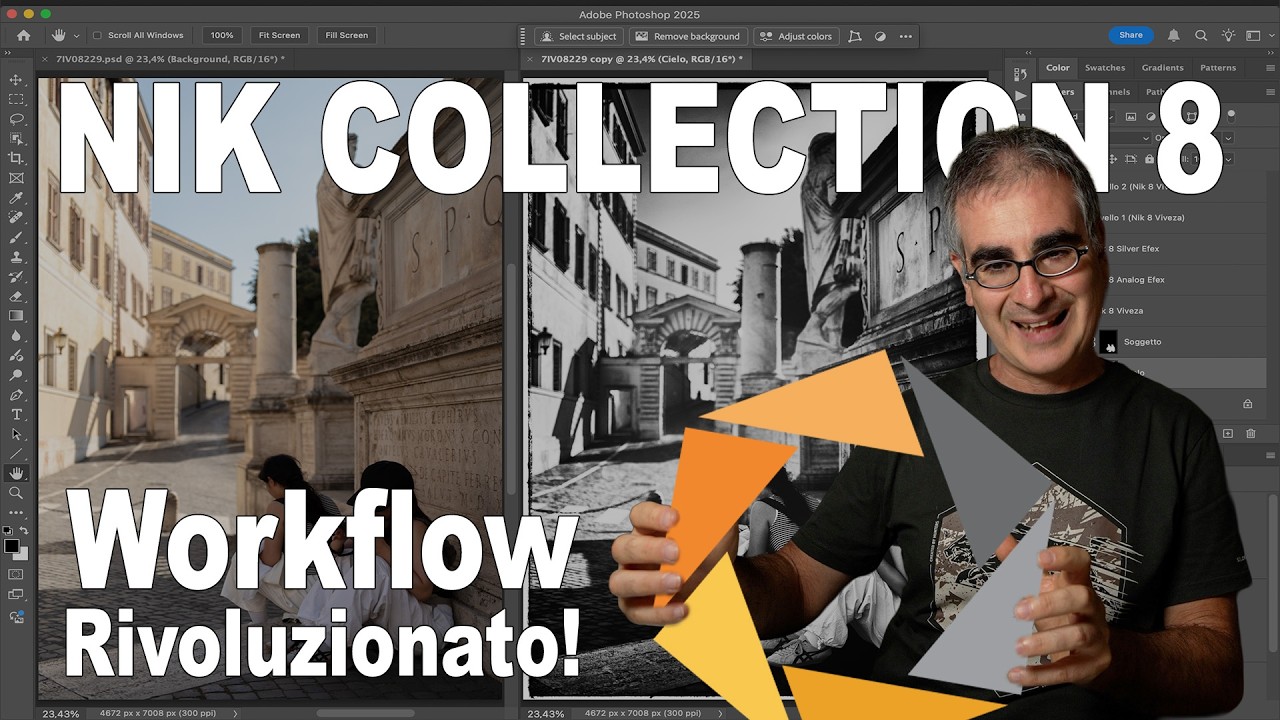Switch to the Patterns tab
This screenshot has width=1280, height=720.
1218,68
